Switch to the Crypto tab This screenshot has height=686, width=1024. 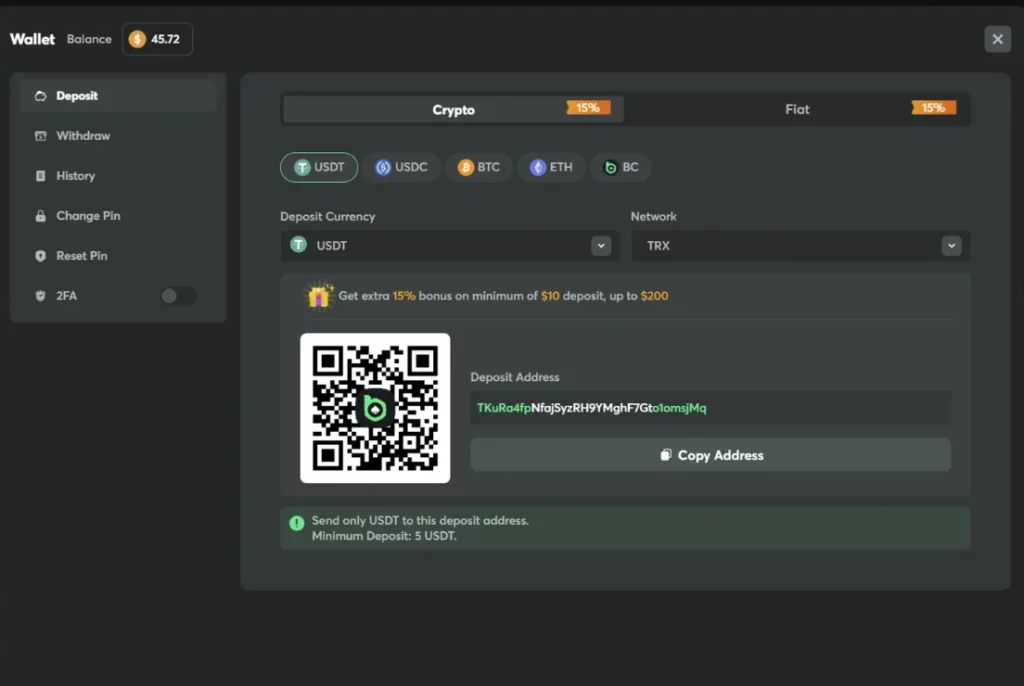pyautogui.click(x=453, y=109)
